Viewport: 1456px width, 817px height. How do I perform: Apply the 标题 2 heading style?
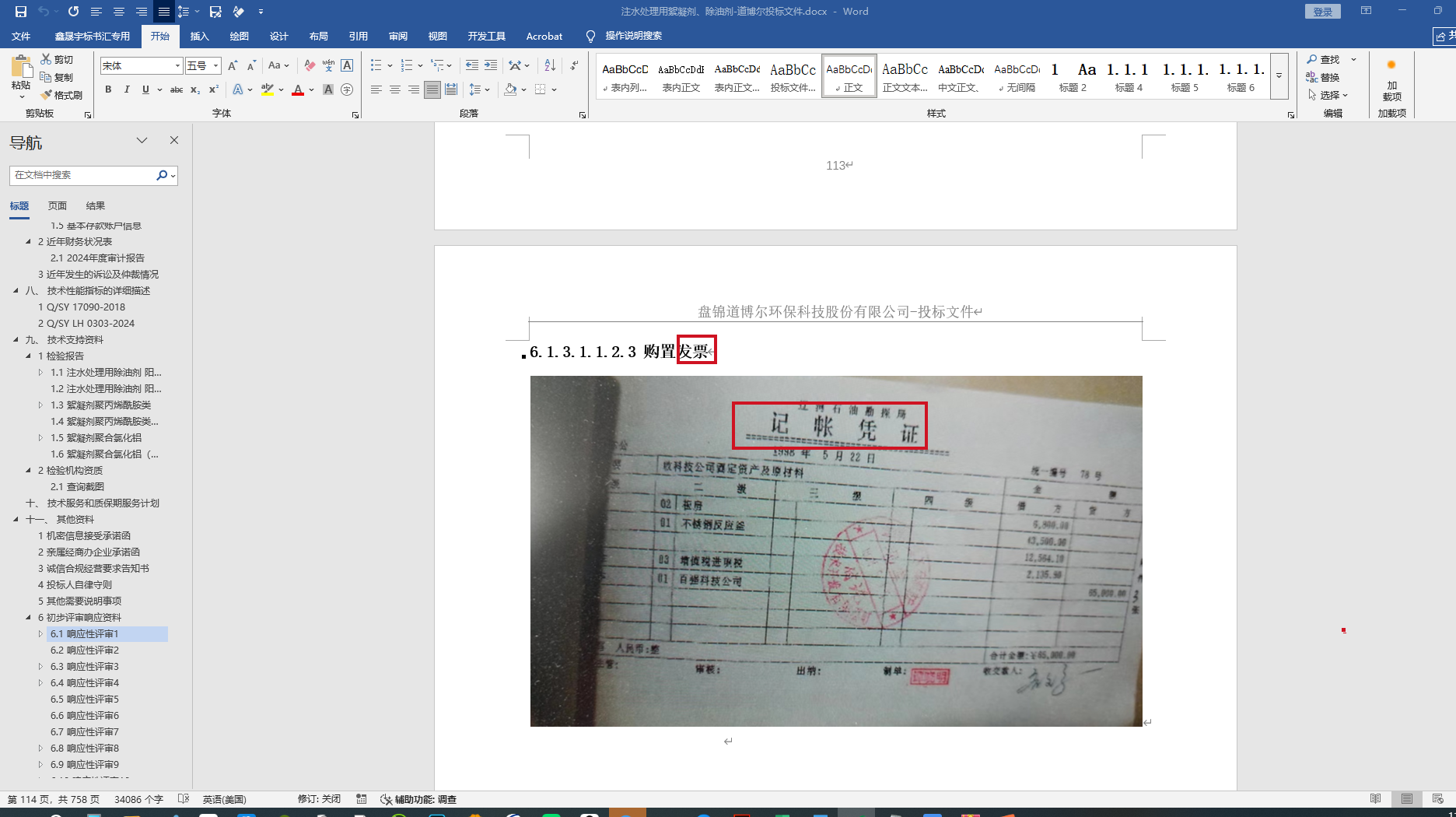click(1073, 76)
